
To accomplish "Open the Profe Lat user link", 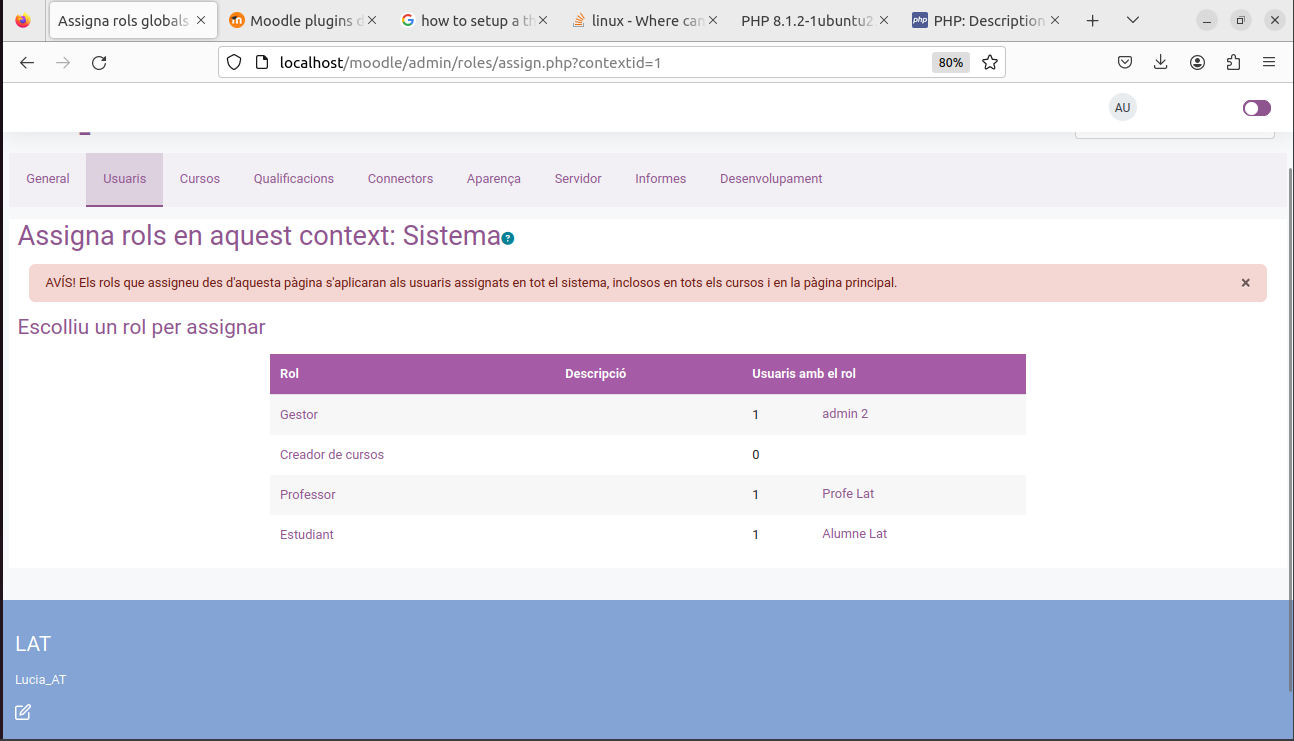I will 847,493.
